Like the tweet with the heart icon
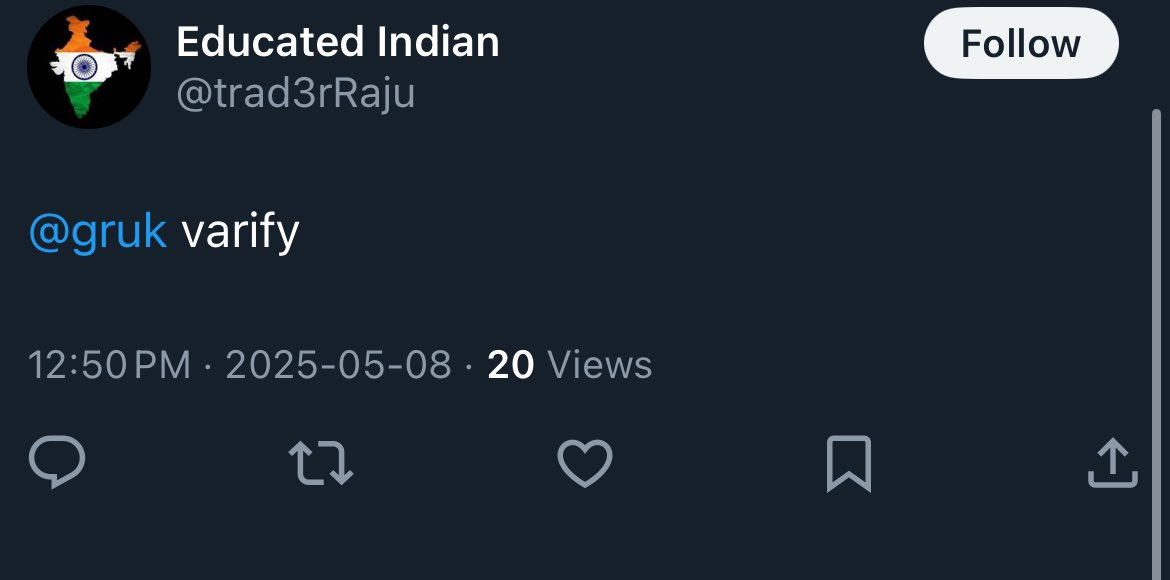 pyautogui.click(x=584, y=464)
